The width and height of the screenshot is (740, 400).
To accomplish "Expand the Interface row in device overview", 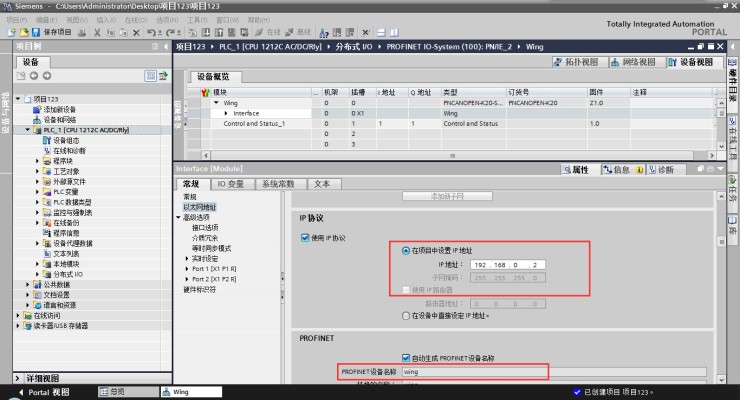I will pos(226,113).
